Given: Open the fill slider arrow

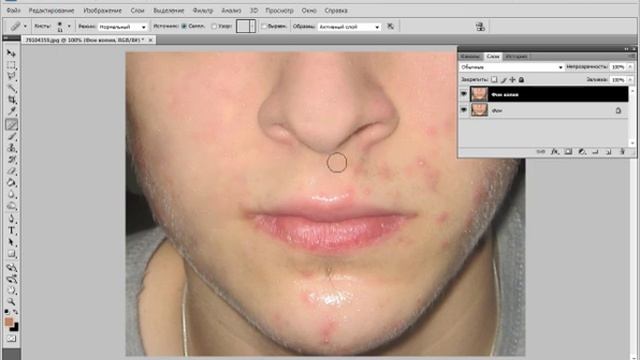Looking at the screenshot, I should click(x=630, y=80).
